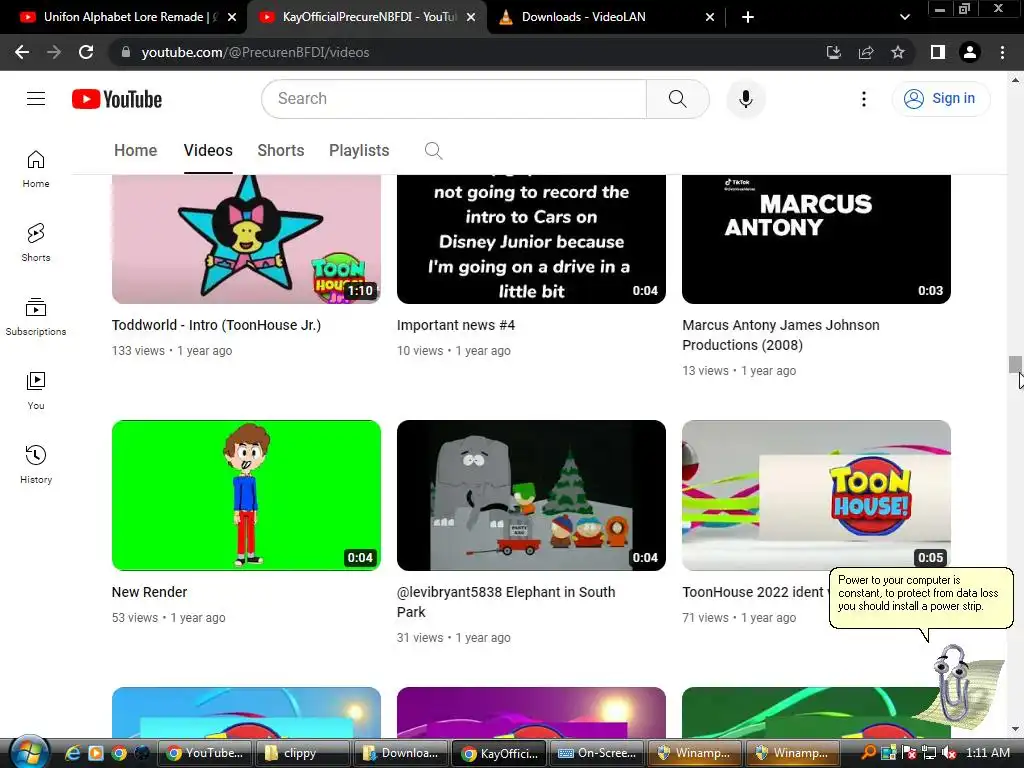
Task: Go back with the browser back arrow
Action: (22, 52)
